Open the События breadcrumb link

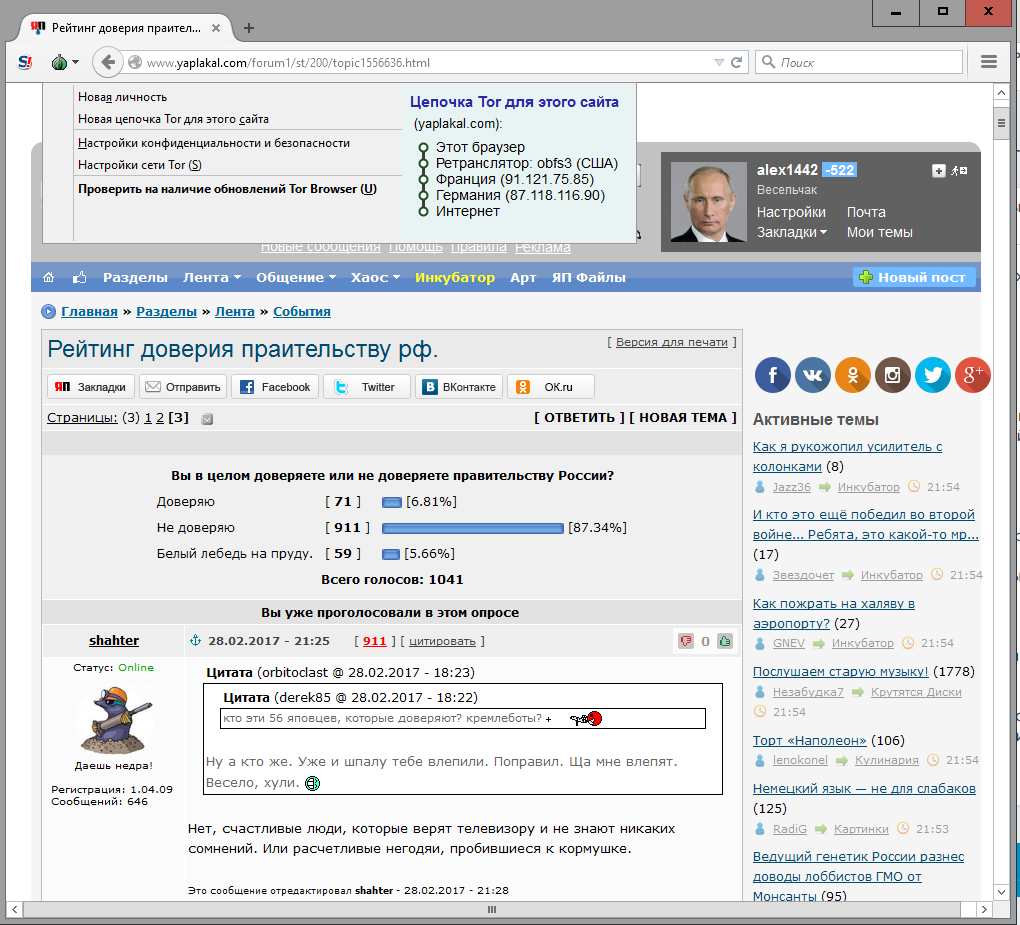(302, 312)
